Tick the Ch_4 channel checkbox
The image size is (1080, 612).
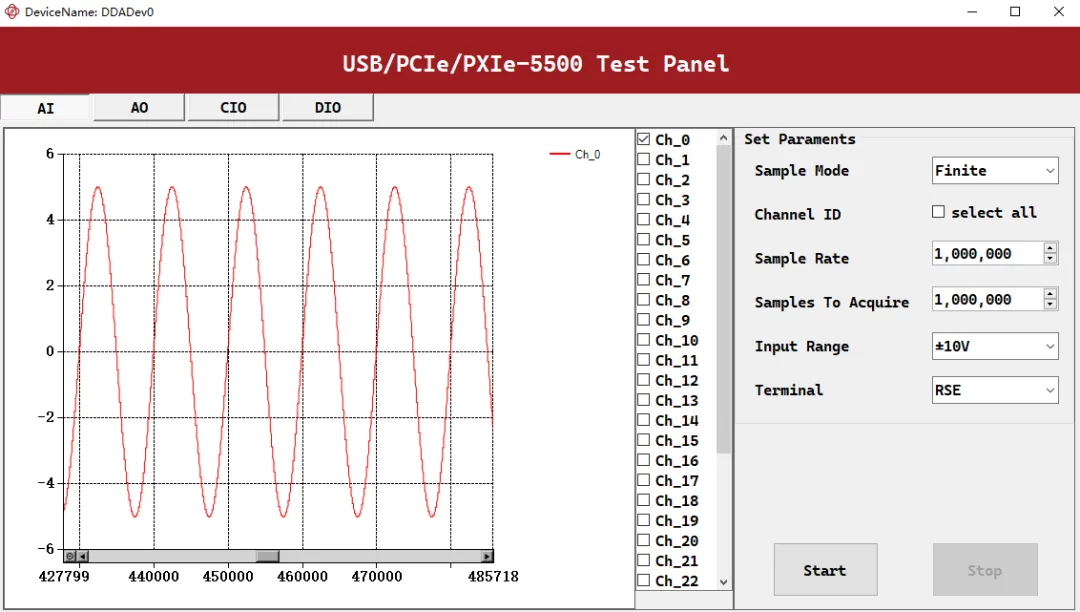pos(643,219)
